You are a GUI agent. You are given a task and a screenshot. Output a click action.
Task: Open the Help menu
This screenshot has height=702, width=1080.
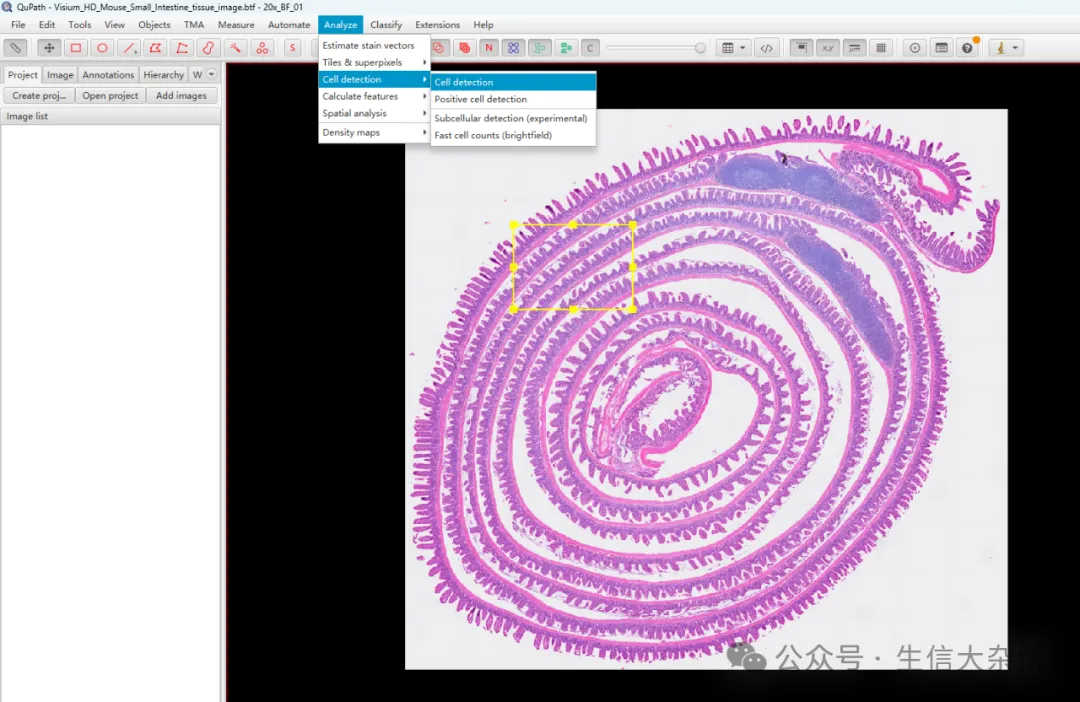pyautogui.click(x=483, y=24)
